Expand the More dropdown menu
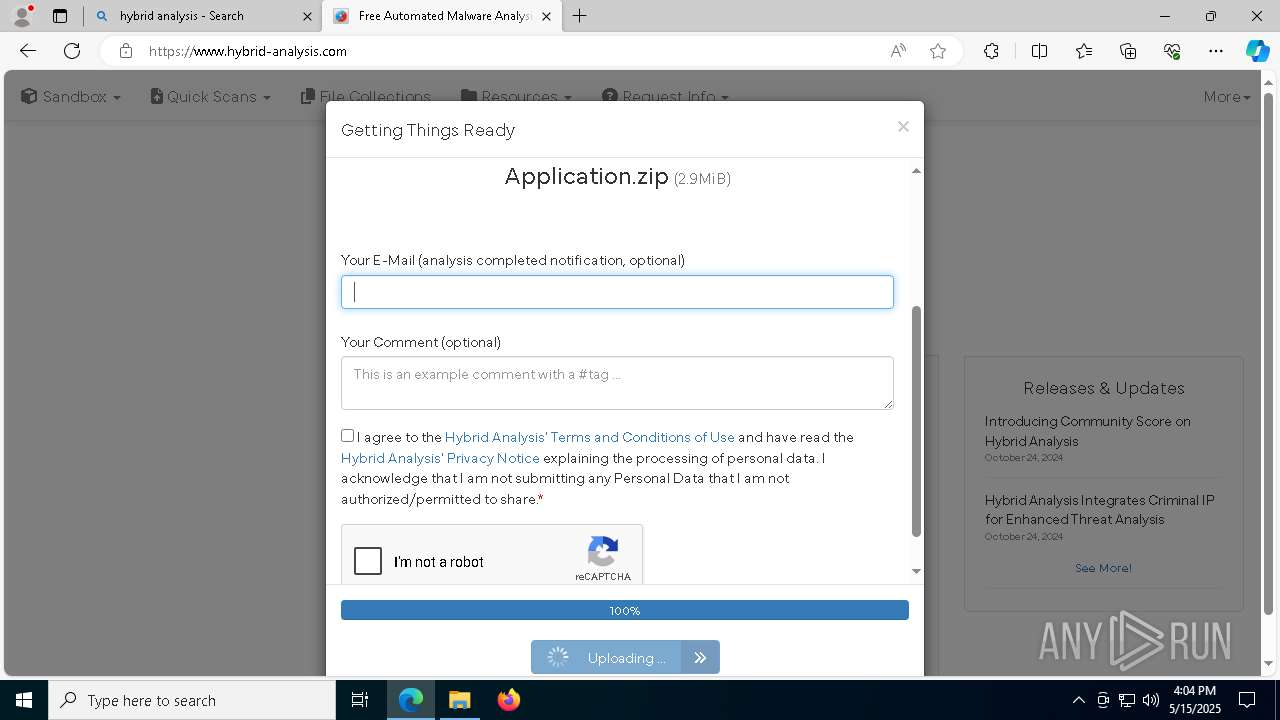 (1227, 96)
